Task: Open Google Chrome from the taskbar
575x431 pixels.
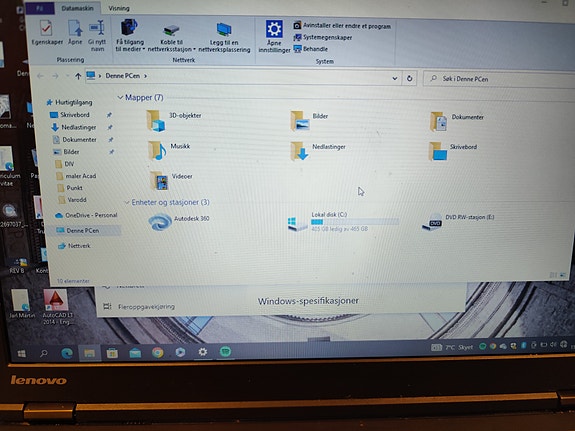Action: click(158, 353)
